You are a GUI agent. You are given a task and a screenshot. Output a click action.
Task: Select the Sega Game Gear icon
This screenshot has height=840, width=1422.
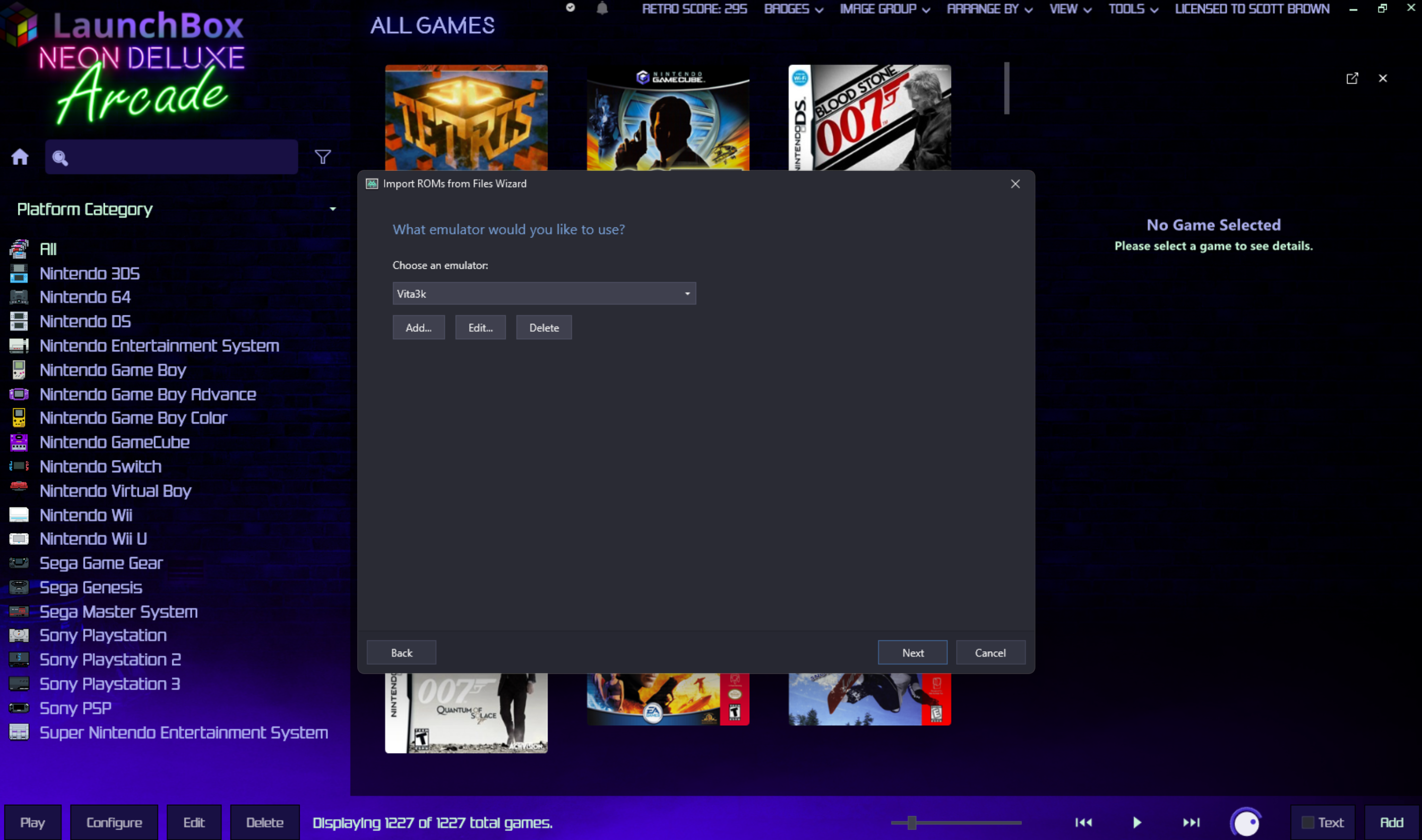(x=19, y=563)
